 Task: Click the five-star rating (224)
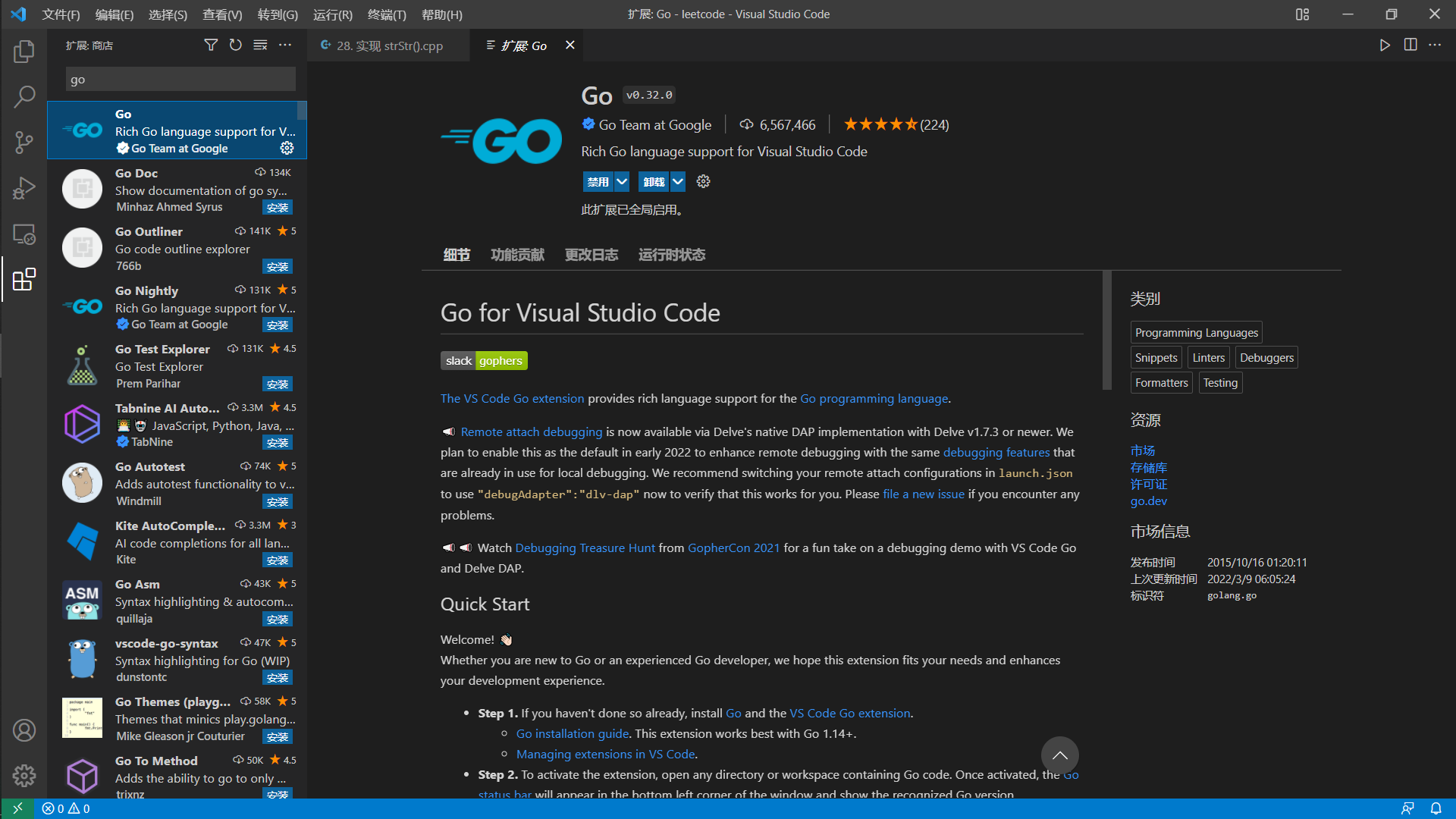pos(896,125)
